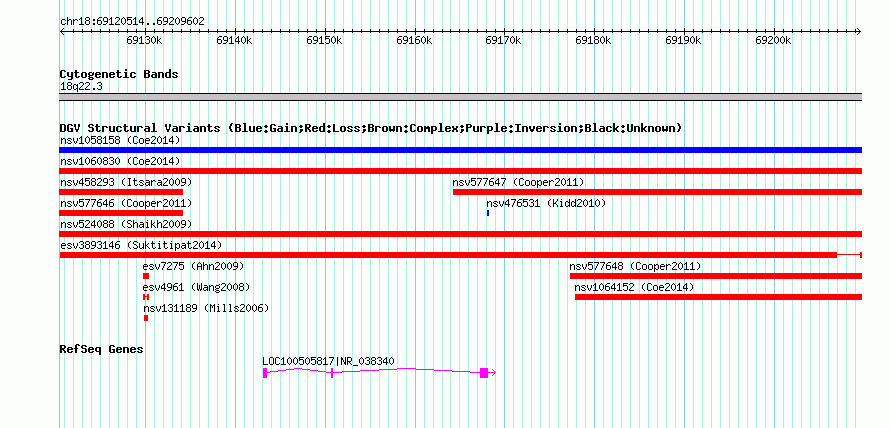
Task: Select the red nsv458293 loss bar
Action: [x=121, y=192]
